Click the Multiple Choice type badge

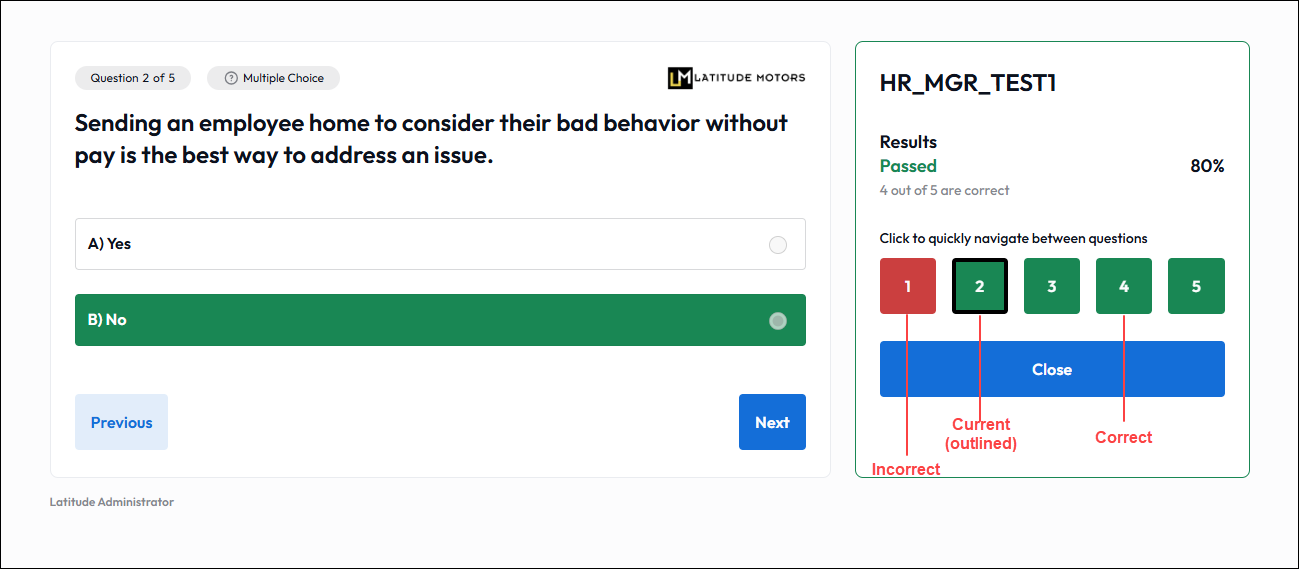(x=273, y=78)
